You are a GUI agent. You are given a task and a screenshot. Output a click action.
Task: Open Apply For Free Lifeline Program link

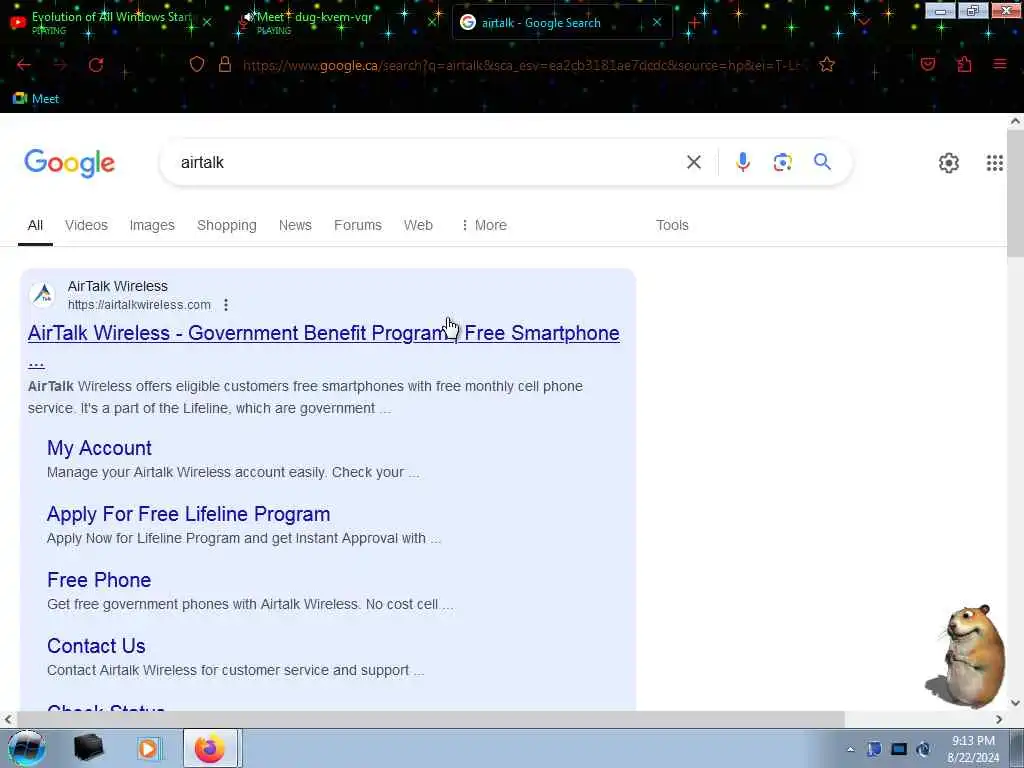188,514
